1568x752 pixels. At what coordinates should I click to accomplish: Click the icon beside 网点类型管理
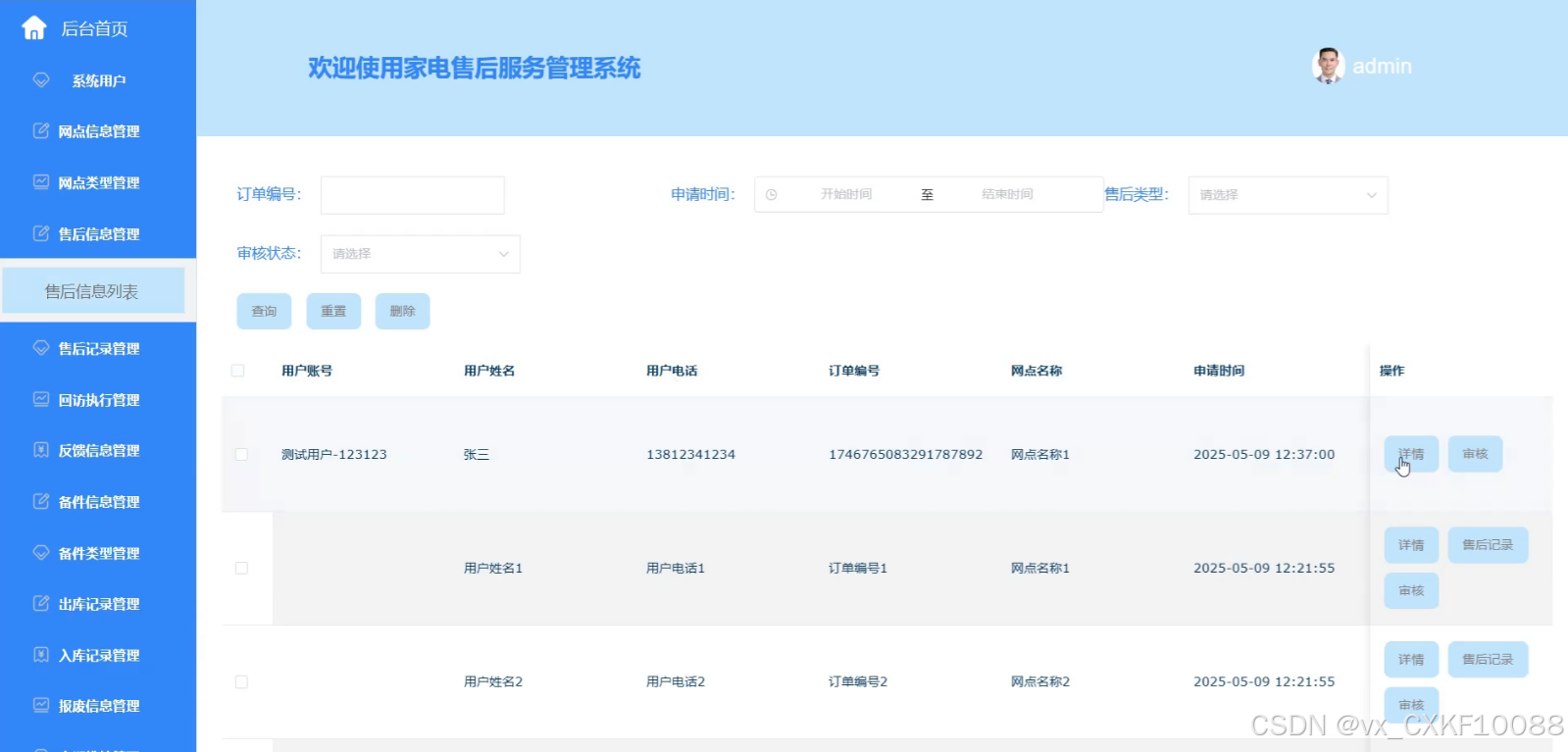(41, 182)
